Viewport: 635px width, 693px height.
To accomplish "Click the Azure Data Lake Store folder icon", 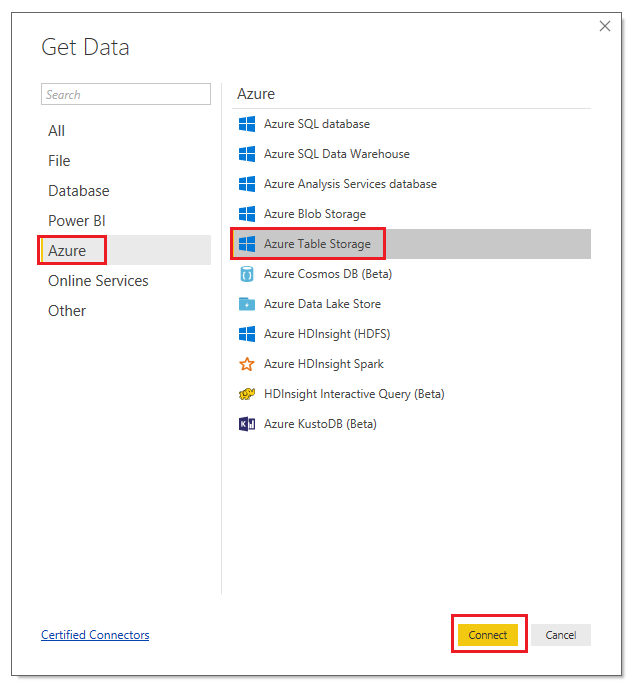I will coord(247,304).
